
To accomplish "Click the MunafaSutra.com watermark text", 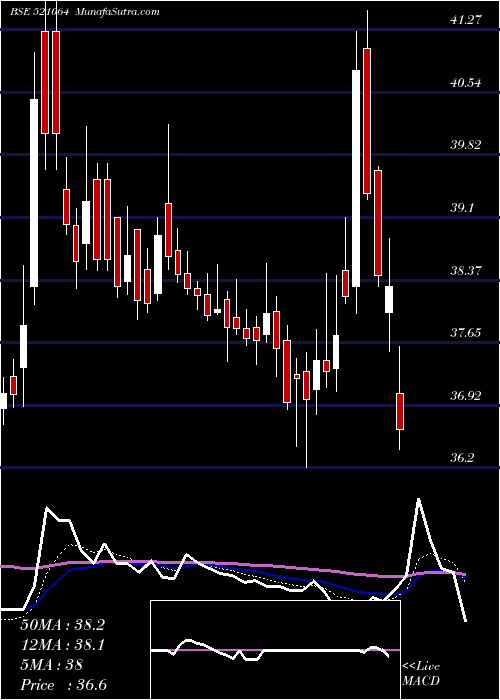I will tap(118, 12).
